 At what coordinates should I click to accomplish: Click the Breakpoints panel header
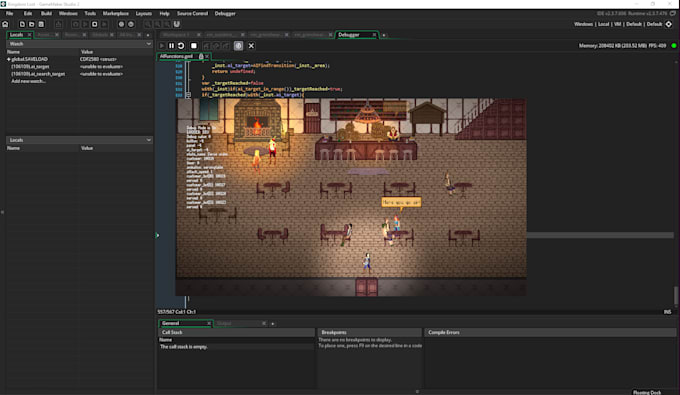pyautogui.click(x=369, y=332)
